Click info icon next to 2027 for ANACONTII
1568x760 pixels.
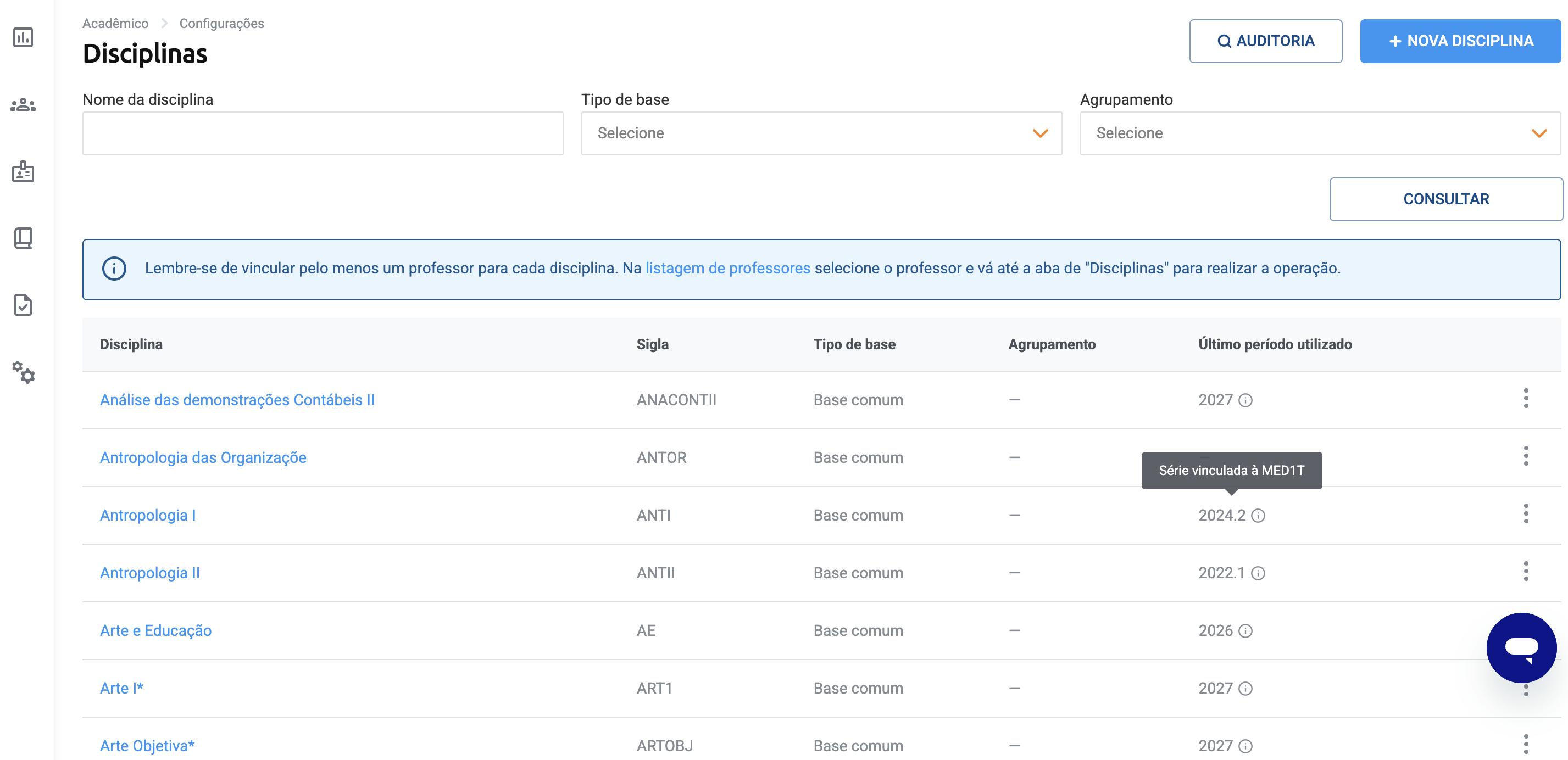click(1245, 400)
